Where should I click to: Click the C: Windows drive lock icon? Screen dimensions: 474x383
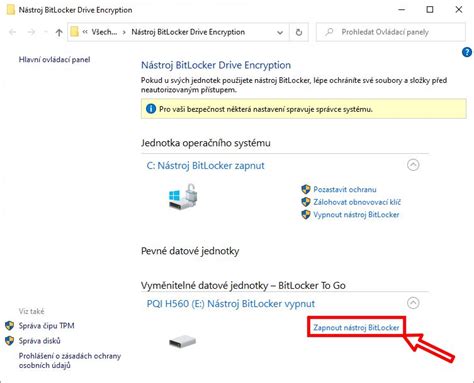pos(183,196)
